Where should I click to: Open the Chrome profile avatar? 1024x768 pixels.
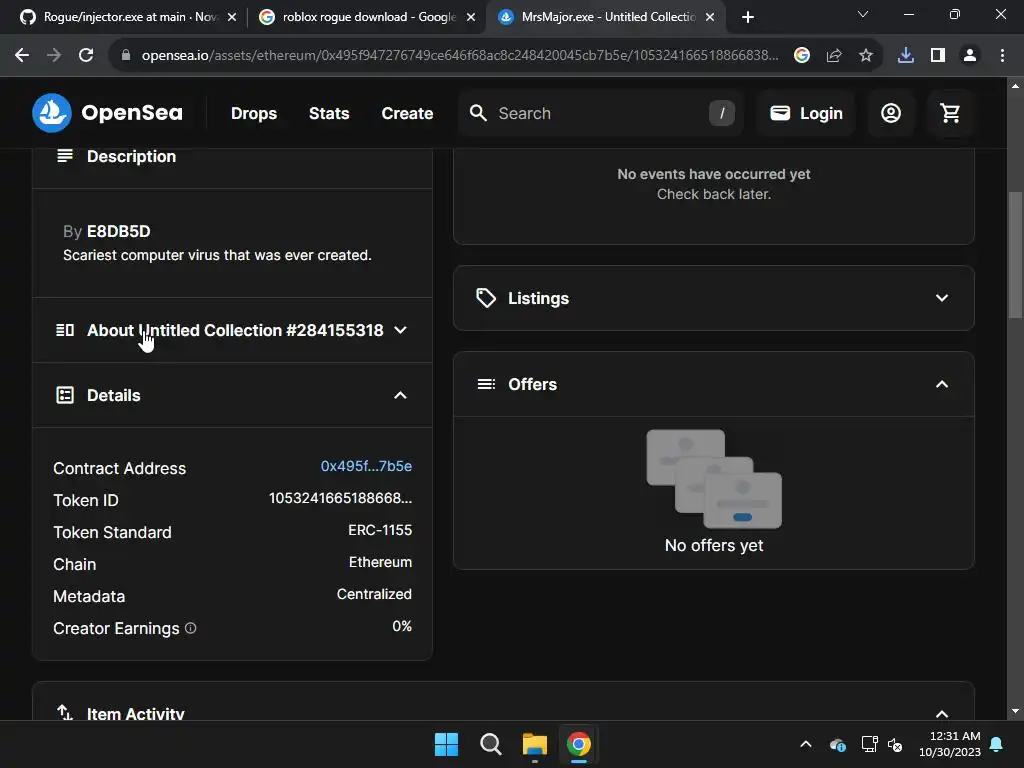[x=970, y=56]
